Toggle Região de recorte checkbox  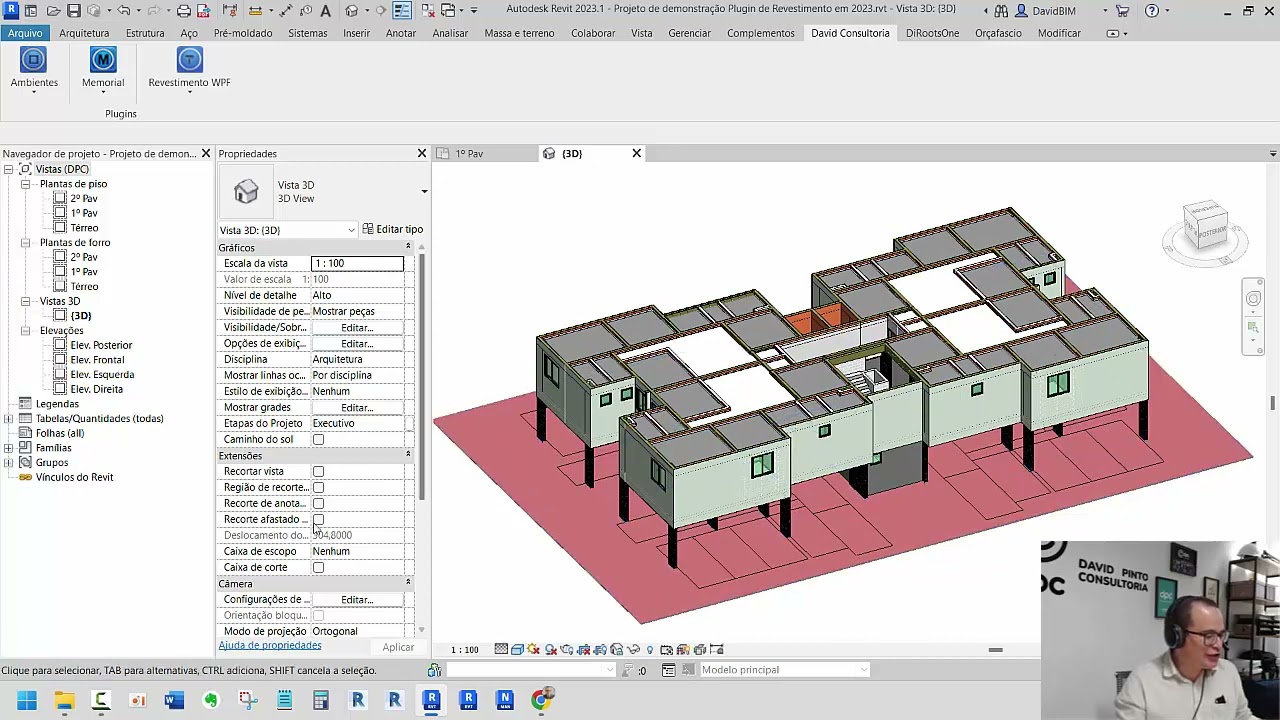[x=318, y=488]
